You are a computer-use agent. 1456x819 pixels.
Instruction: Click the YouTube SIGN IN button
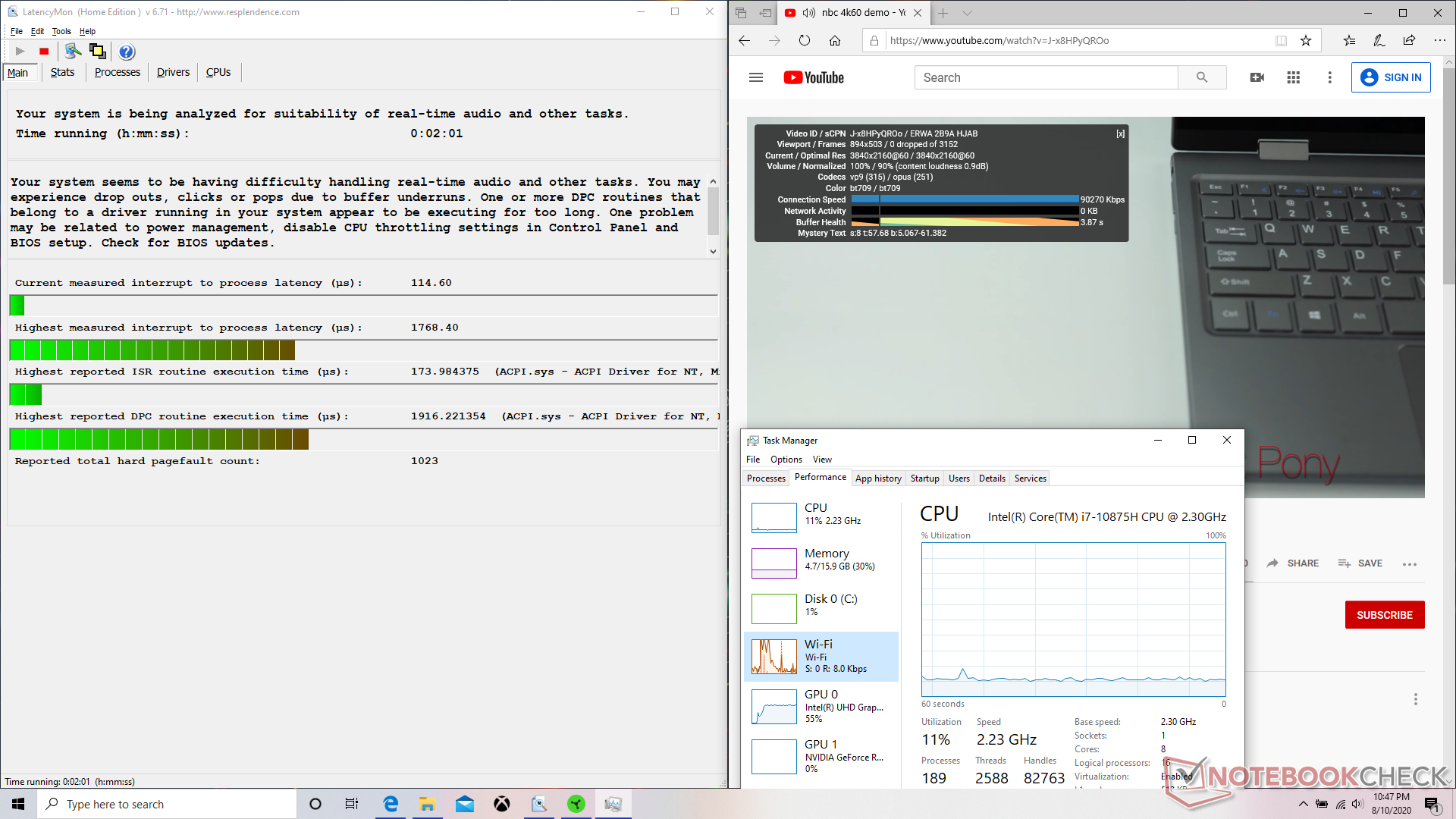1391,77
